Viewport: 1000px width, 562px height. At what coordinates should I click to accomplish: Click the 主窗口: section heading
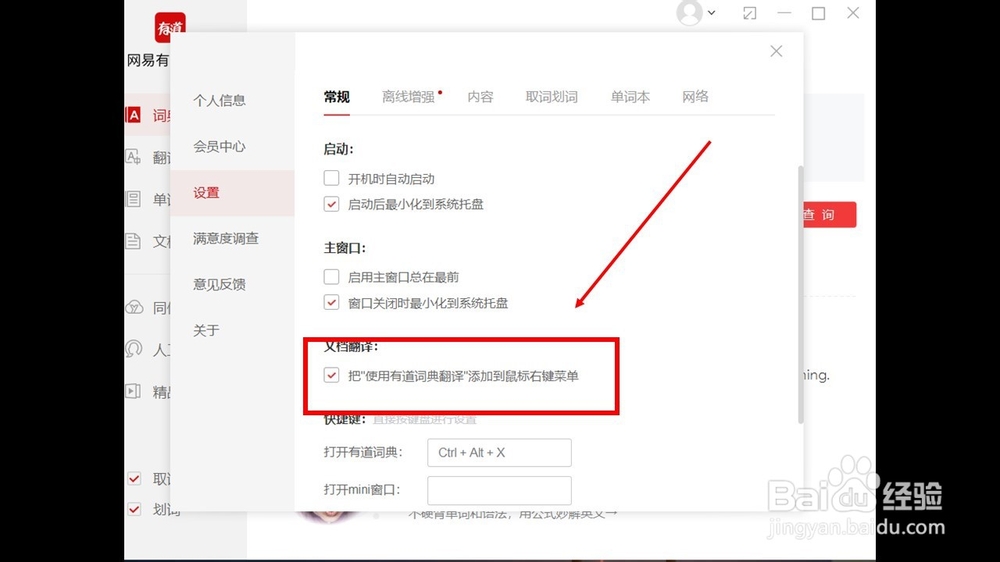[x=344, y=248]
